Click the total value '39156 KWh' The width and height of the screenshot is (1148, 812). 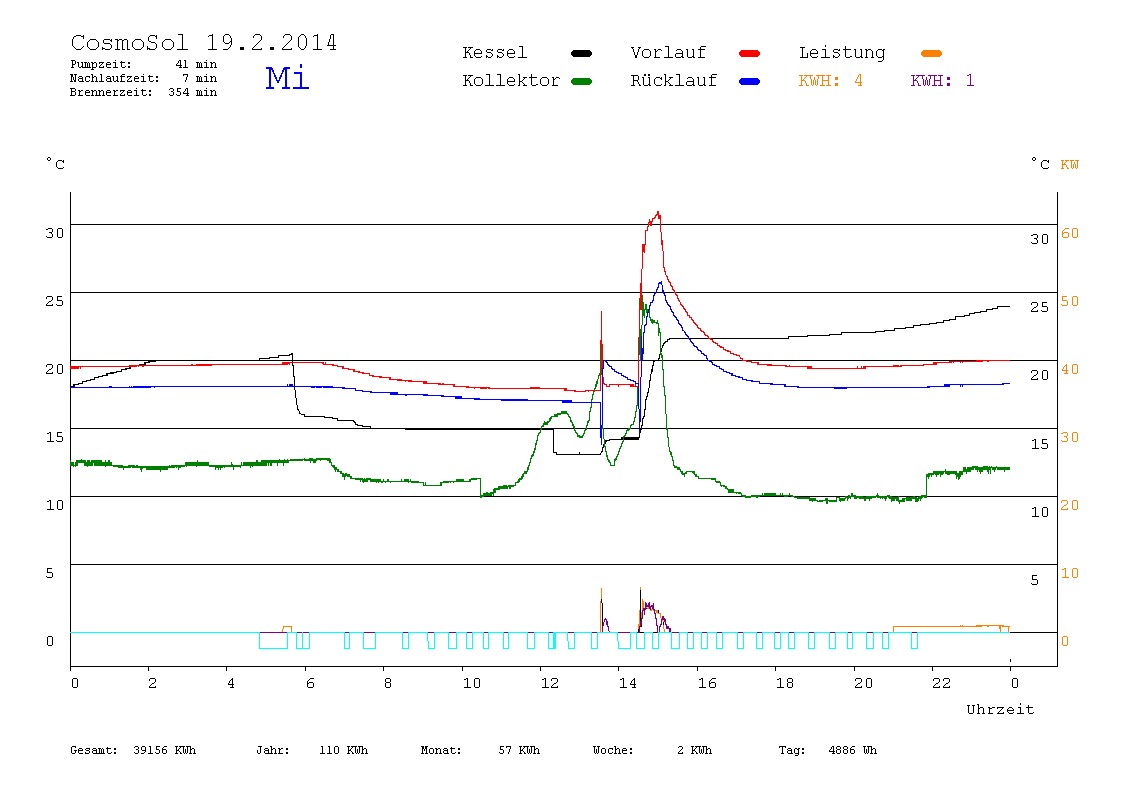point(165,750)
